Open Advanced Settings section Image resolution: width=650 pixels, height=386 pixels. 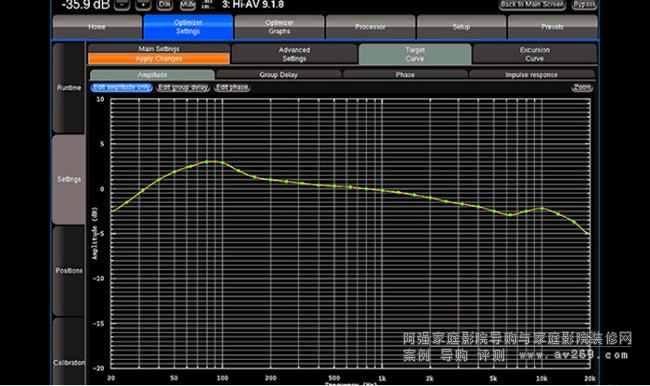click(294, 54)
